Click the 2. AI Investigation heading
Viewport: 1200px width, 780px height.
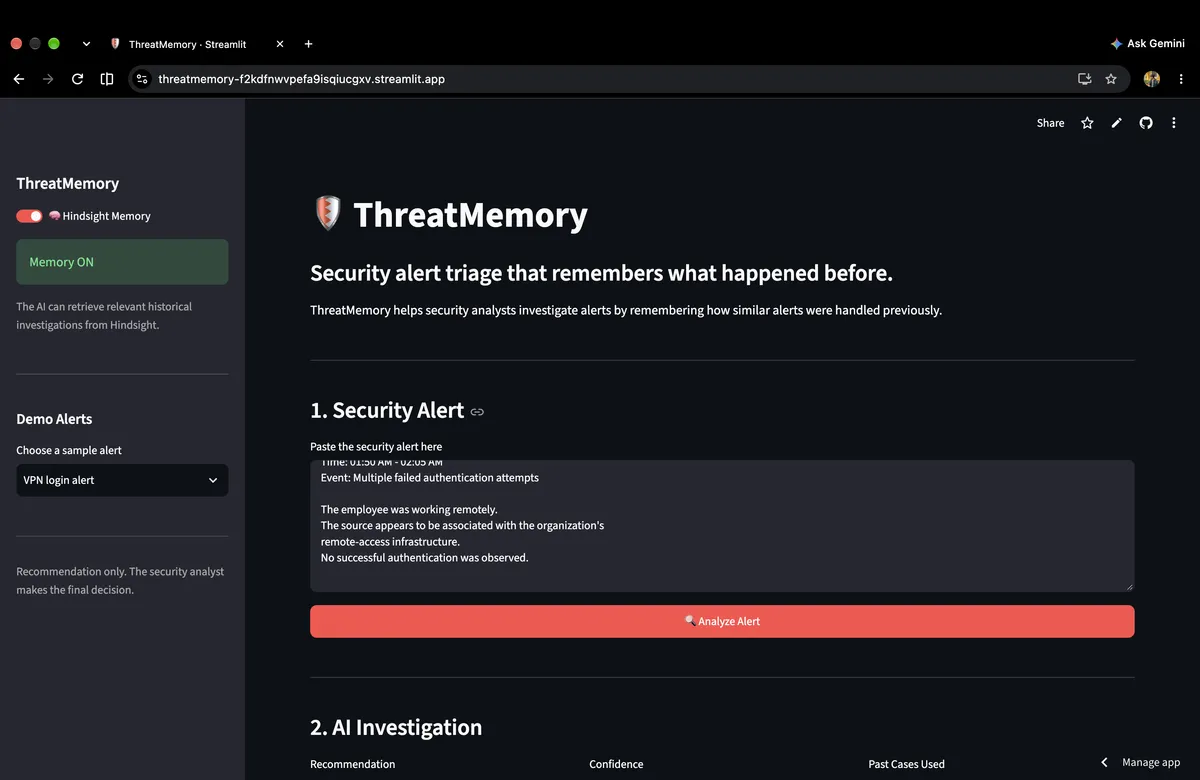396,727
